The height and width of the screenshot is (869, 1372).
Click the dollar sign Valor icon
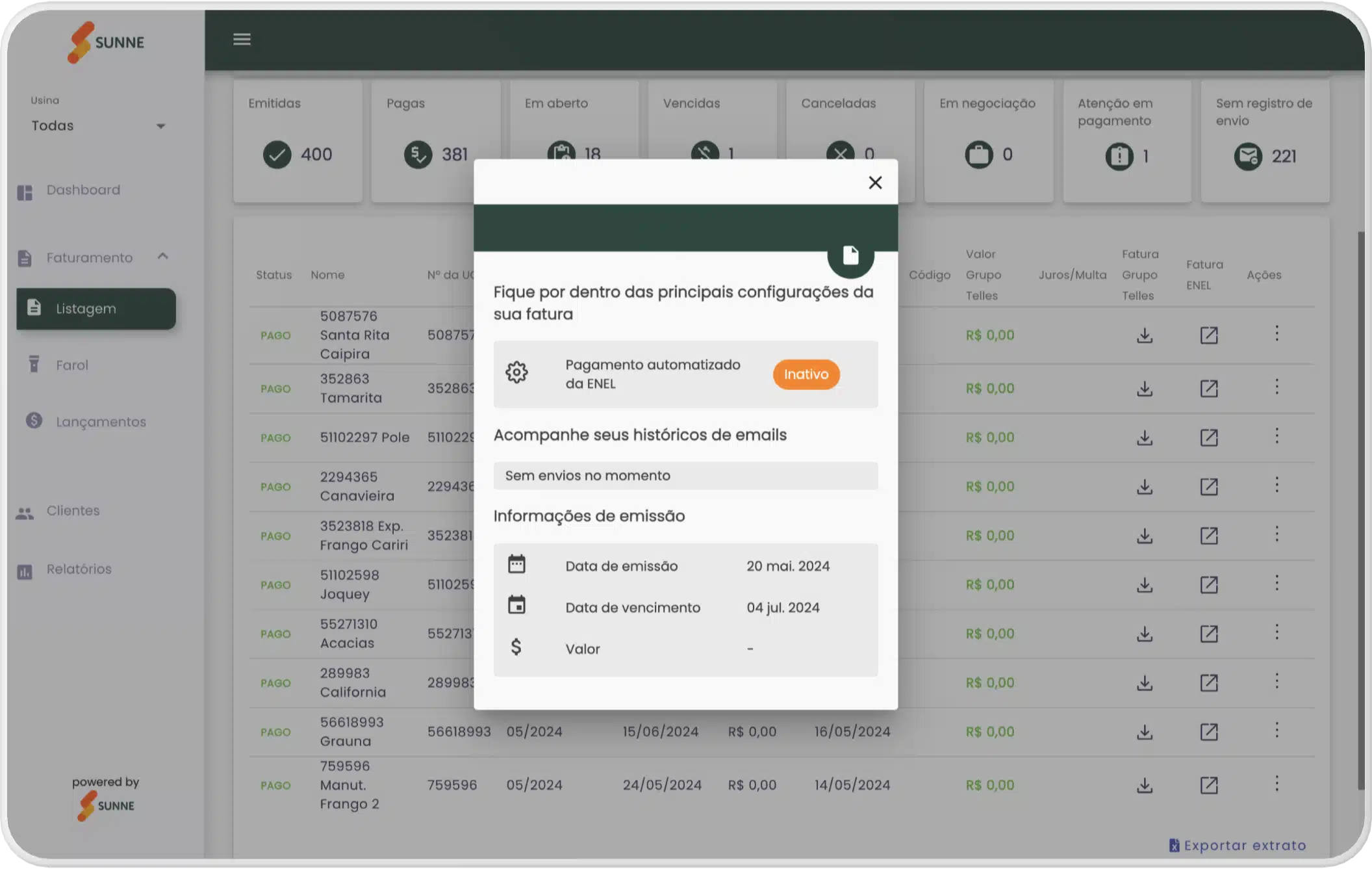click(x=516, y=647)
